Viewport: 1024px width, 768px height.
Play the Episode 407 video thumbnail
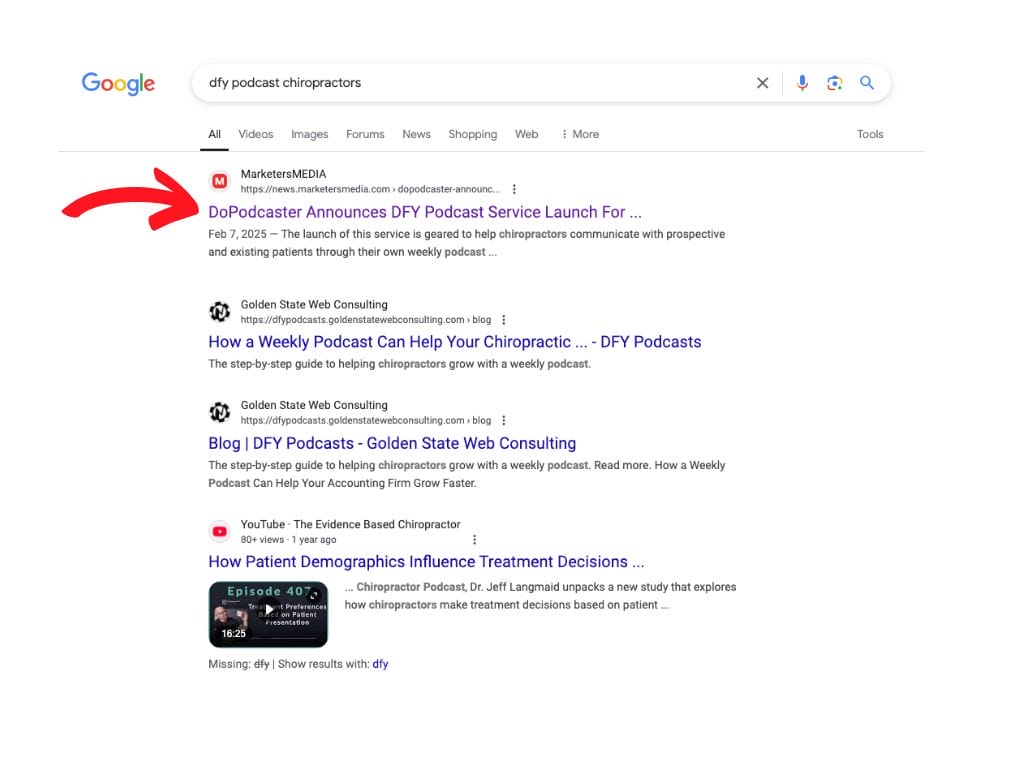[x=268, y=614]
